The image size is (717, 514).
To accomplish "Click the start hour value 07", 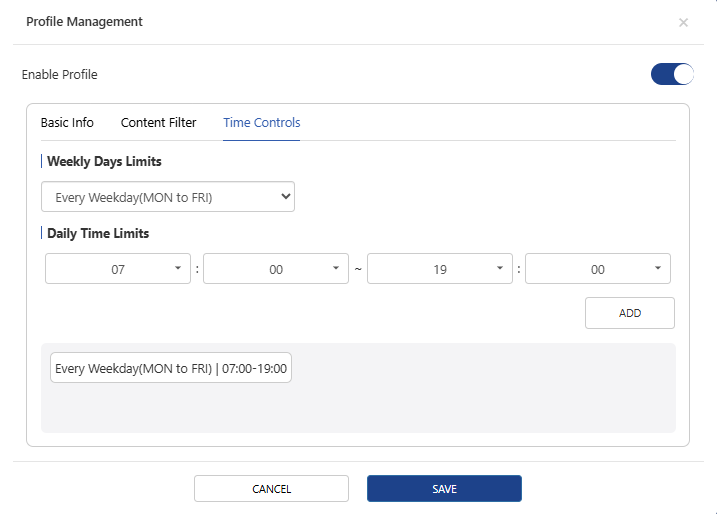I will click(x=118, y=269).
